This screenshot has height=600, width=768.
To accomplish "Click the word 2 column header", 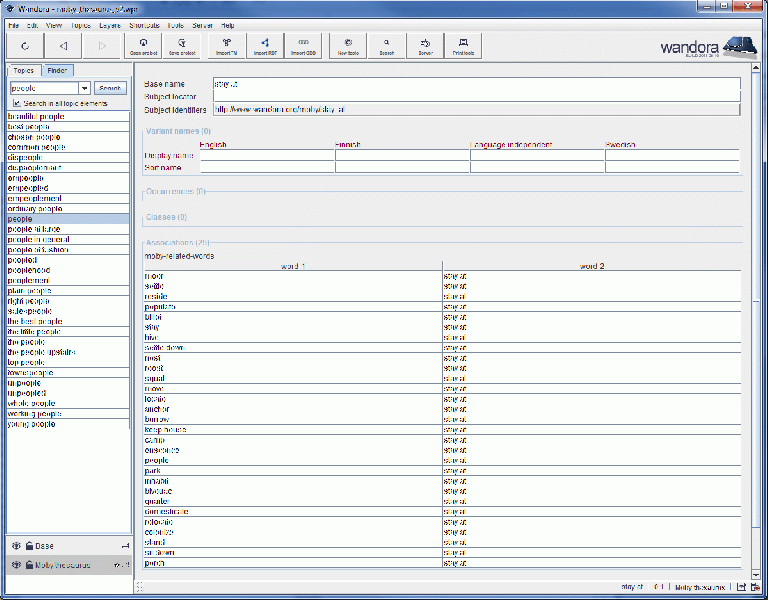I will coord(592,266).
